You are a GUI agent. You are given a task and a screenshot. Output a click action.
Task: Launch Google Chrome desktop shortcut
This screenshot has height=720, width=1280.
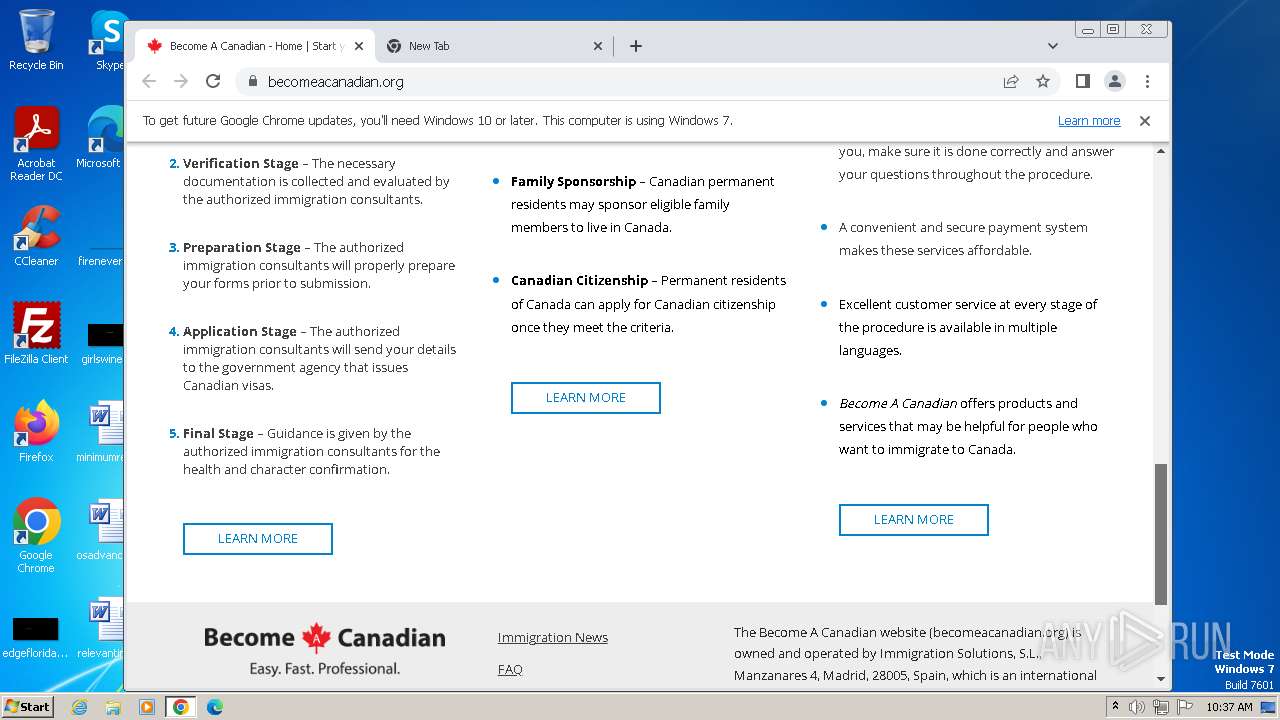36,535
